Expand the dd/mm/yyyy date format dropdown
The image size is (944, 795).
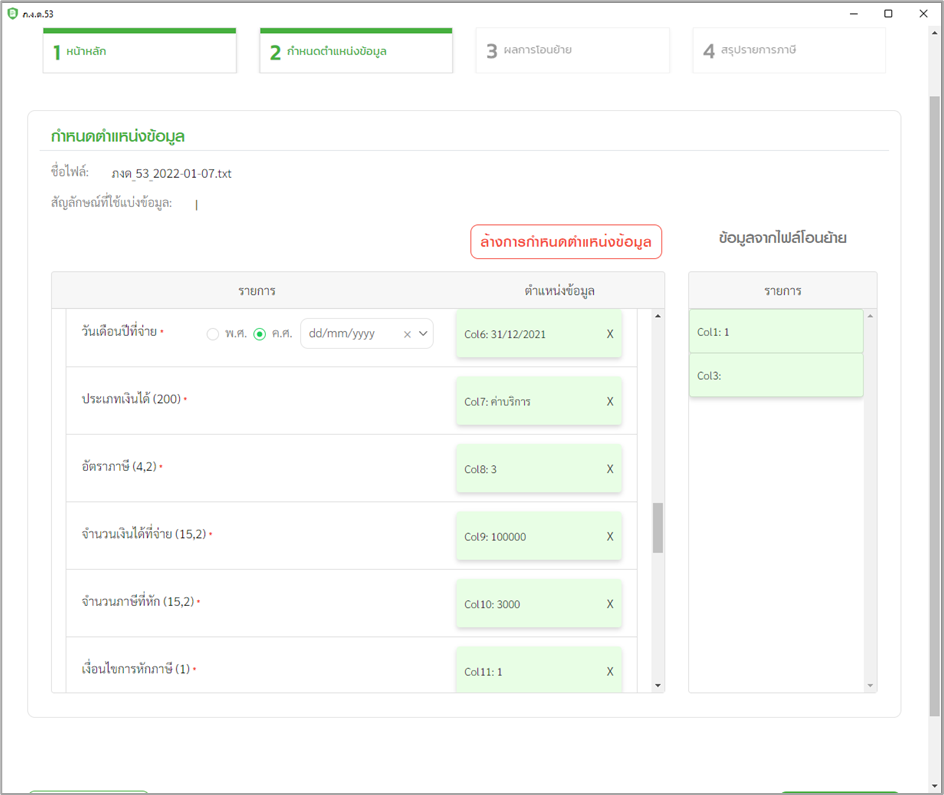point(423,334)
